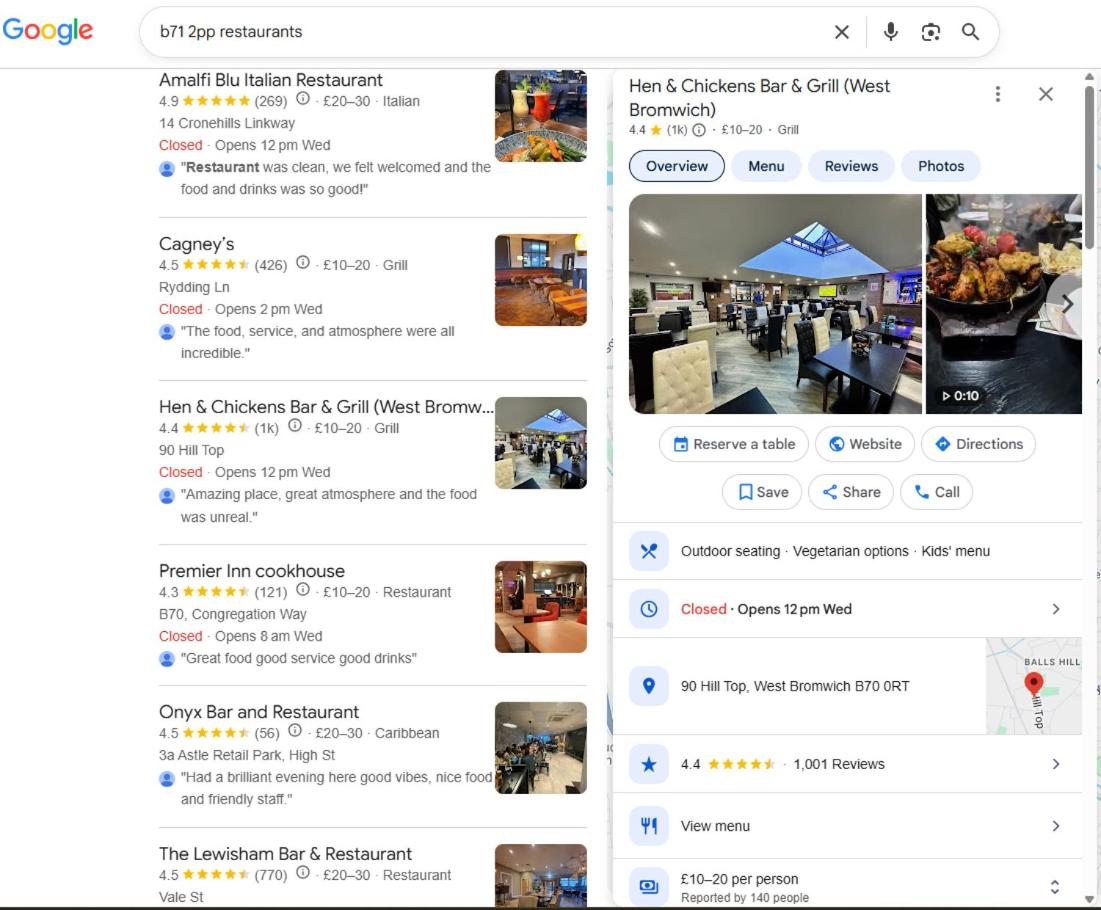Close the Hen & Chickens details panel

point(1046,94)
